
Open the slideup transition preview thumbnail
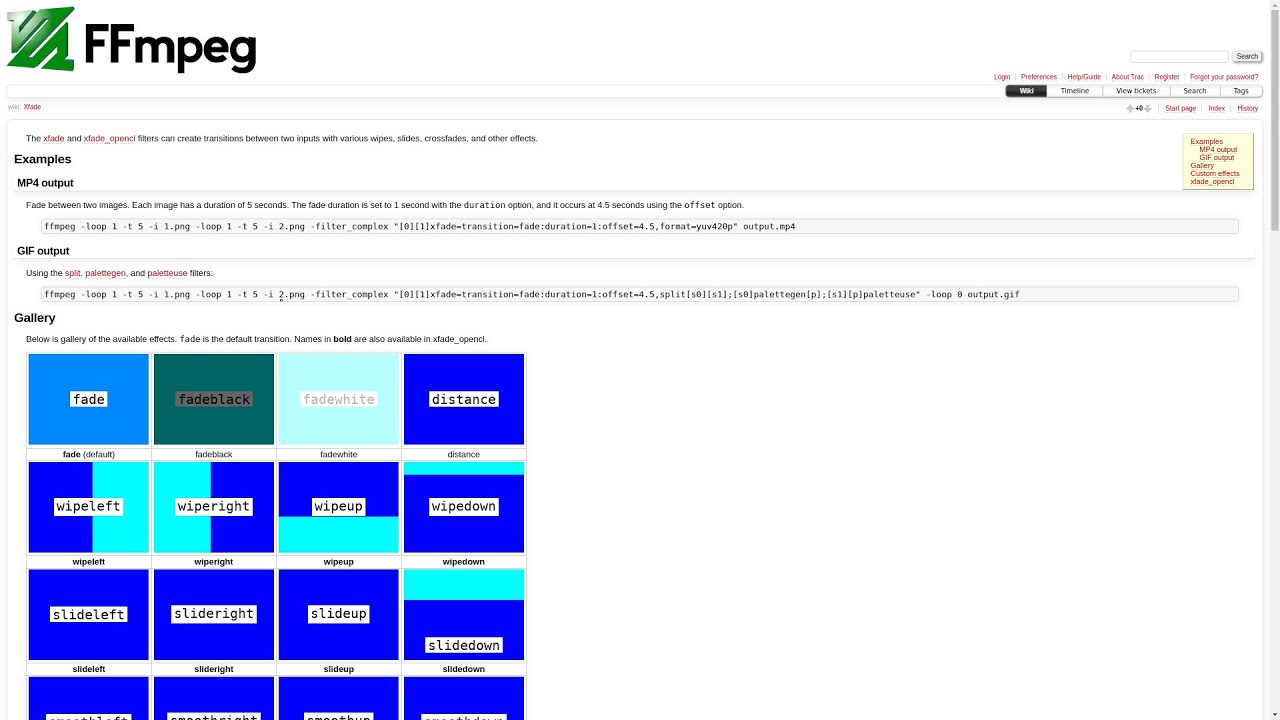point(339,615)
